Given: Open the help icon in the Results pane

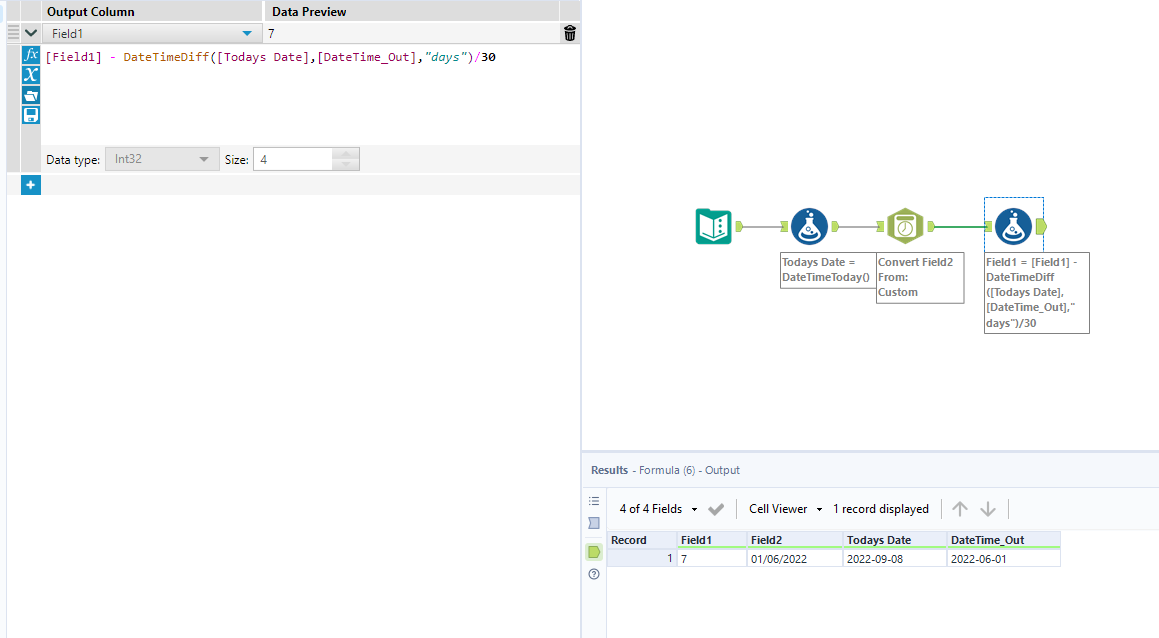Looking at the screenshot, I should pos(594,574).
